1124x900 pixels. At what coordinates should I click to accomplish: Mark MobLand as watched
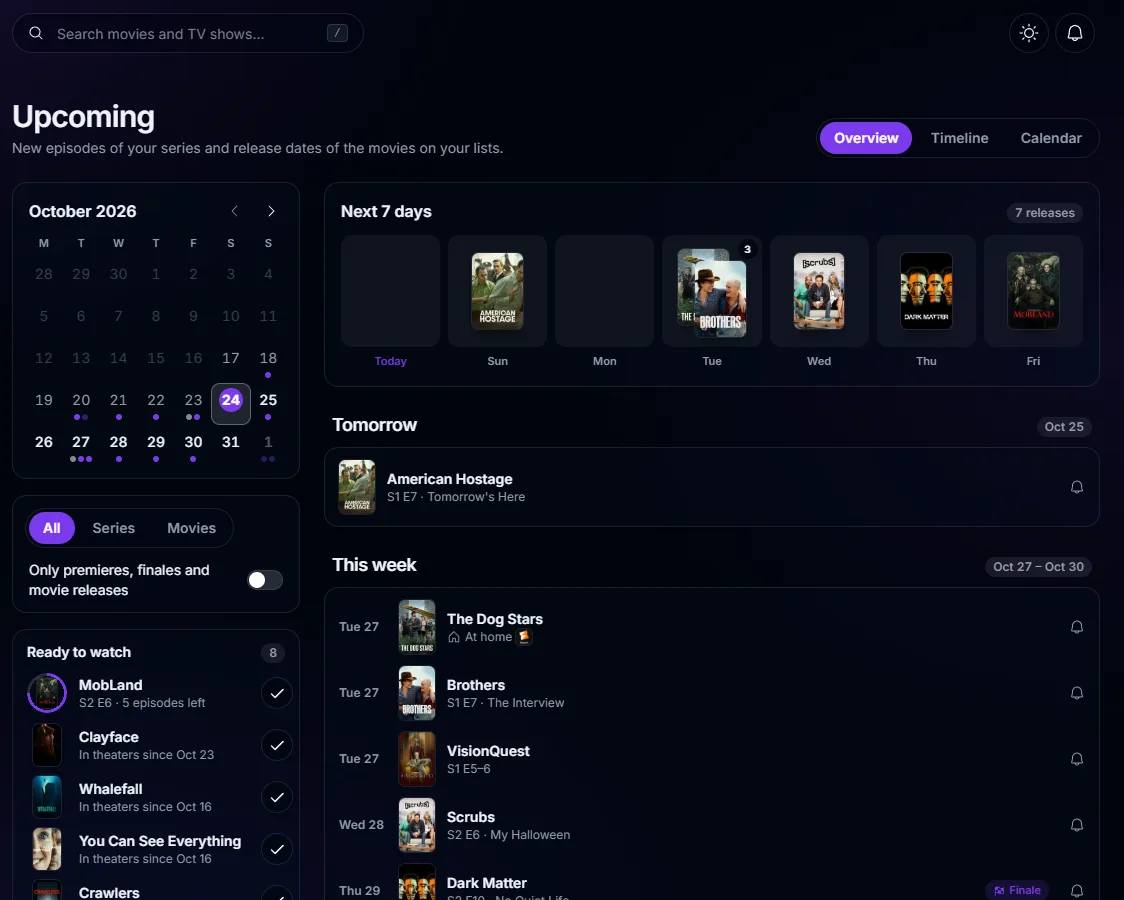pos(277,693)
